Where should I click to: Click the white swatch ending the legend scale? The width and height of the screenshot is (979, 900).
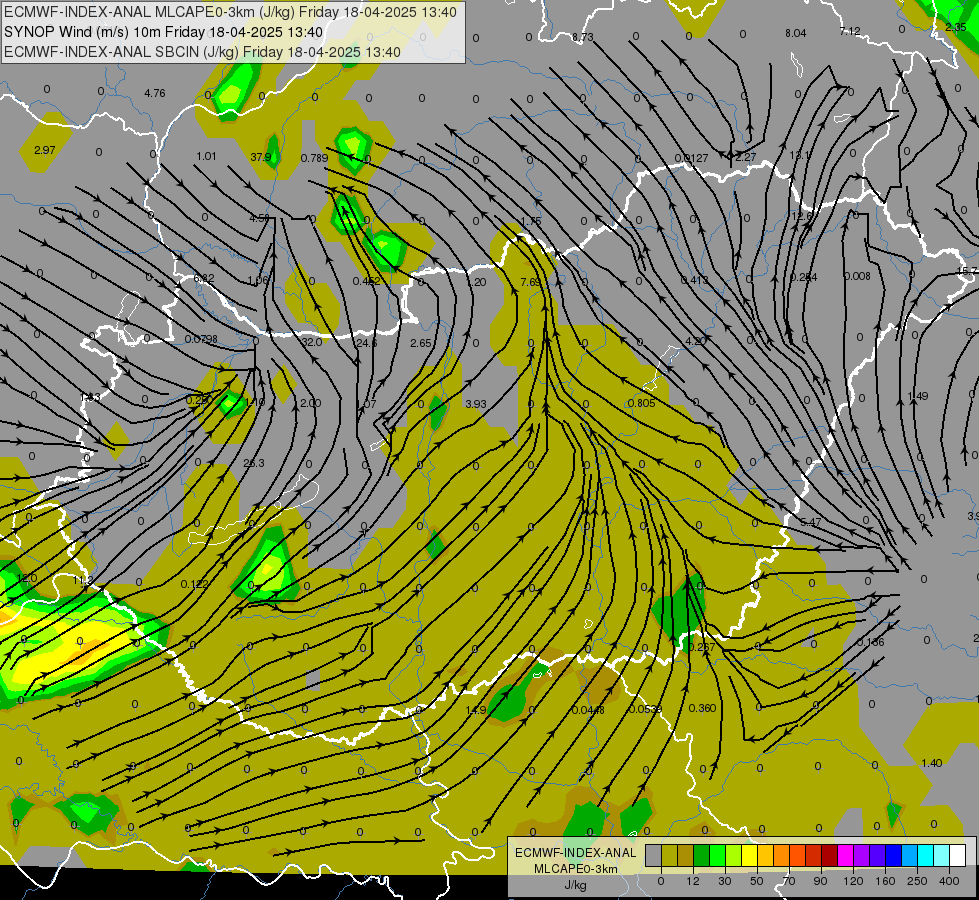957,856
